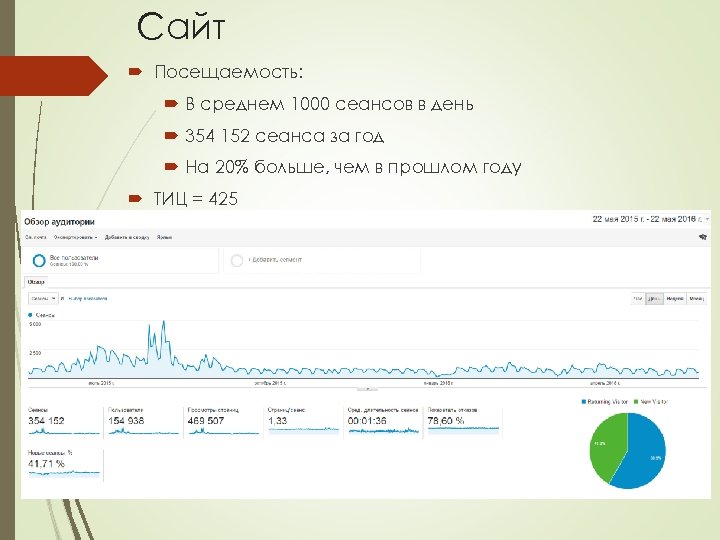The height and width of the screenshot is (540, 720).
Task: Click the new sessions 41,71 % tile
Action: [x=64, y=464]
